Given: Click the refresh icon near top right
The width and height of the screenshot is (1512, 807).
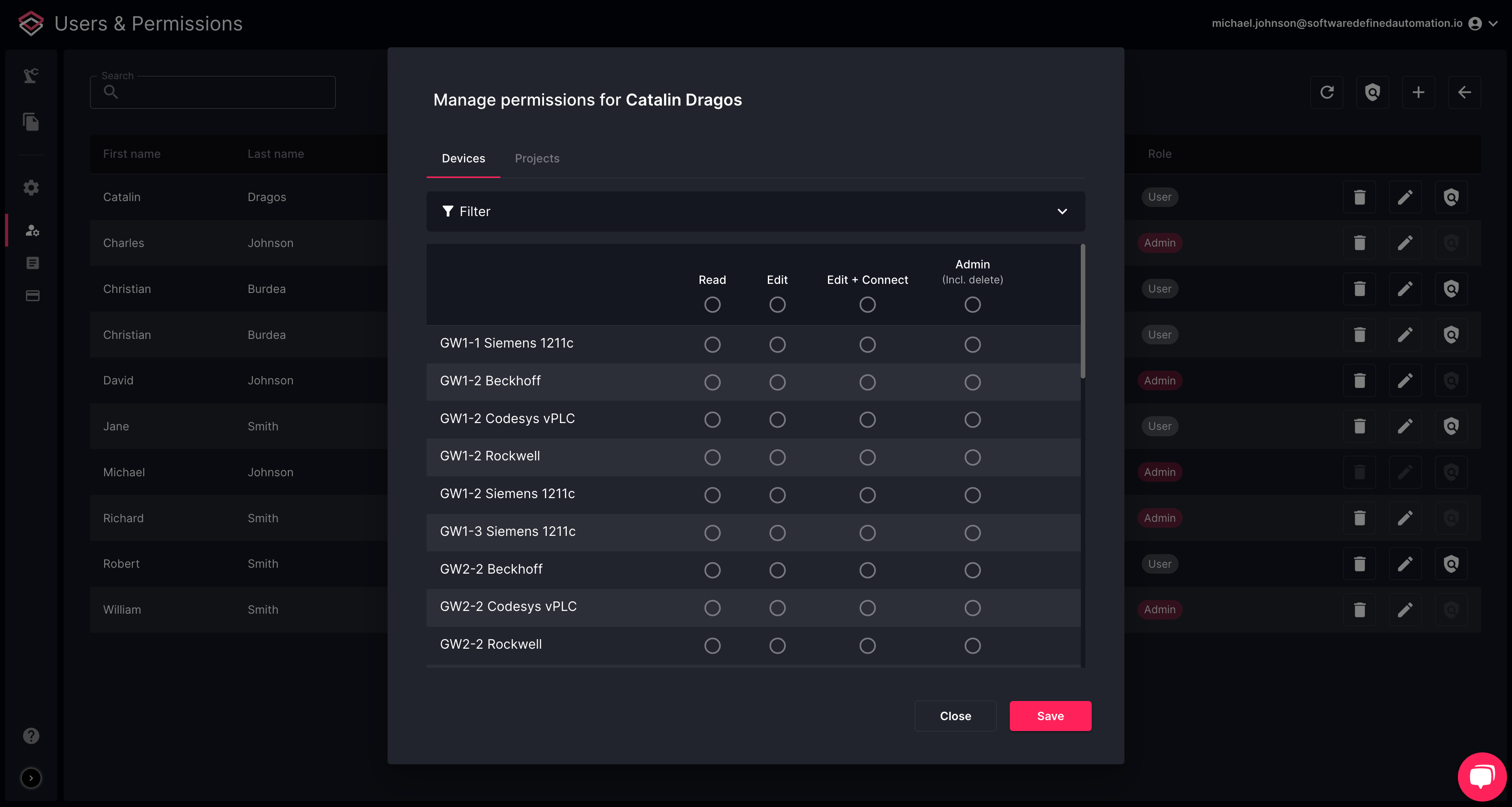Looking at the screenshot, I should (1326, 92).
